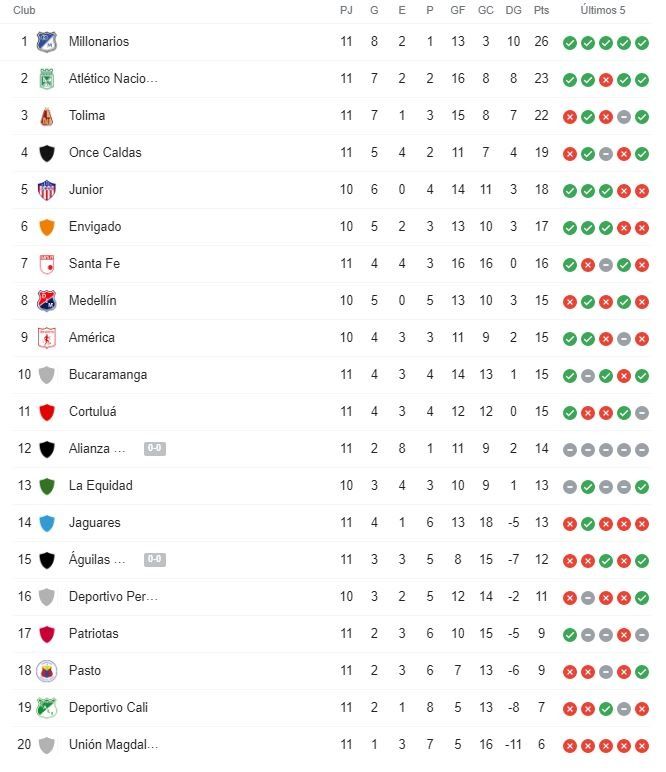Click the Medellín club crest

pyautogui.click(x=47, y=301)
